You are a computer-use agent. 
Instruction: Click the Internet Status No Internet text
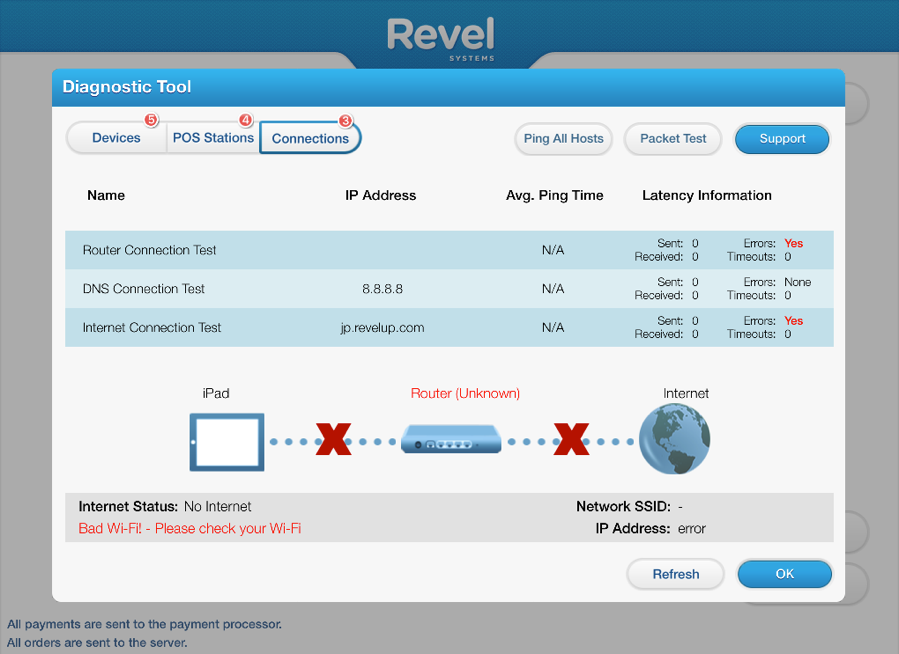[165, 507]
